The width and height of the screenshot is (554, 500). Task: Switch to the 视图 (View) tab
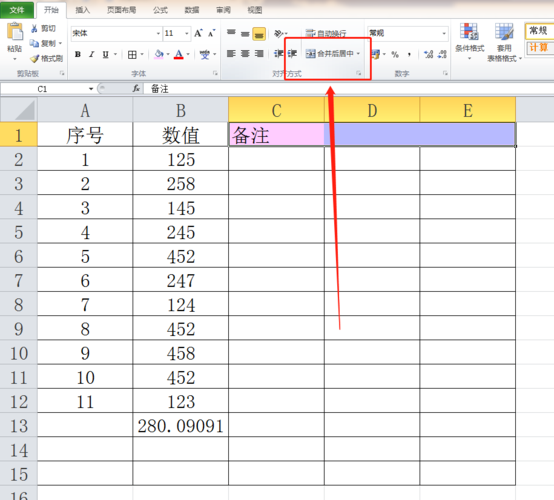click(x=255, y=10)
